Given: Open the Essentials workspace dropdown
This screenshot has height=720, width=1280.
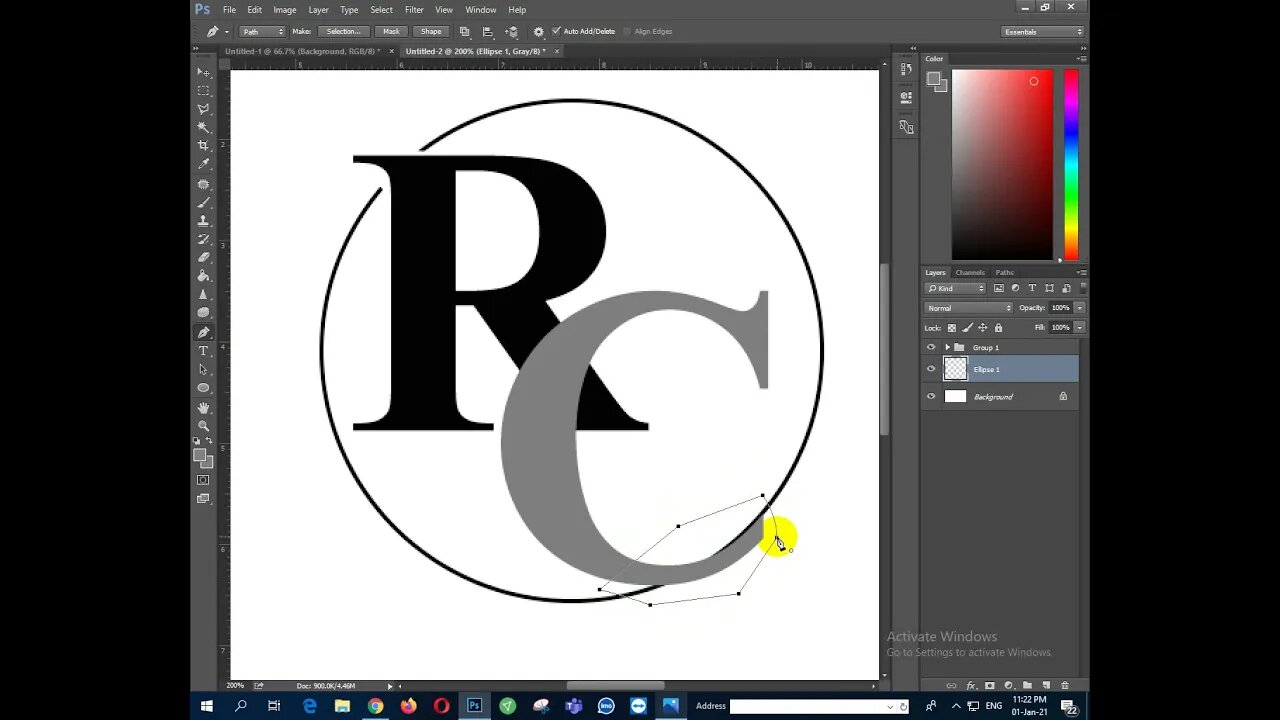Looking at the screenshot, I should [1043, 32].
